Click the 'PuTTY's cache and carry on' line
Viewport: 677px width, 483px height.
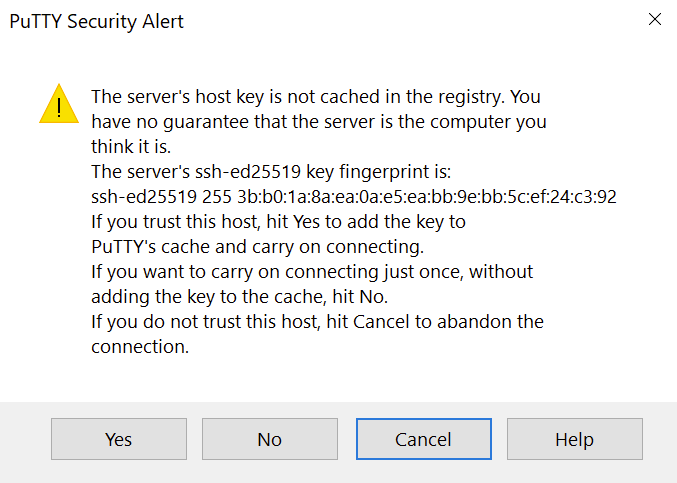257,247
